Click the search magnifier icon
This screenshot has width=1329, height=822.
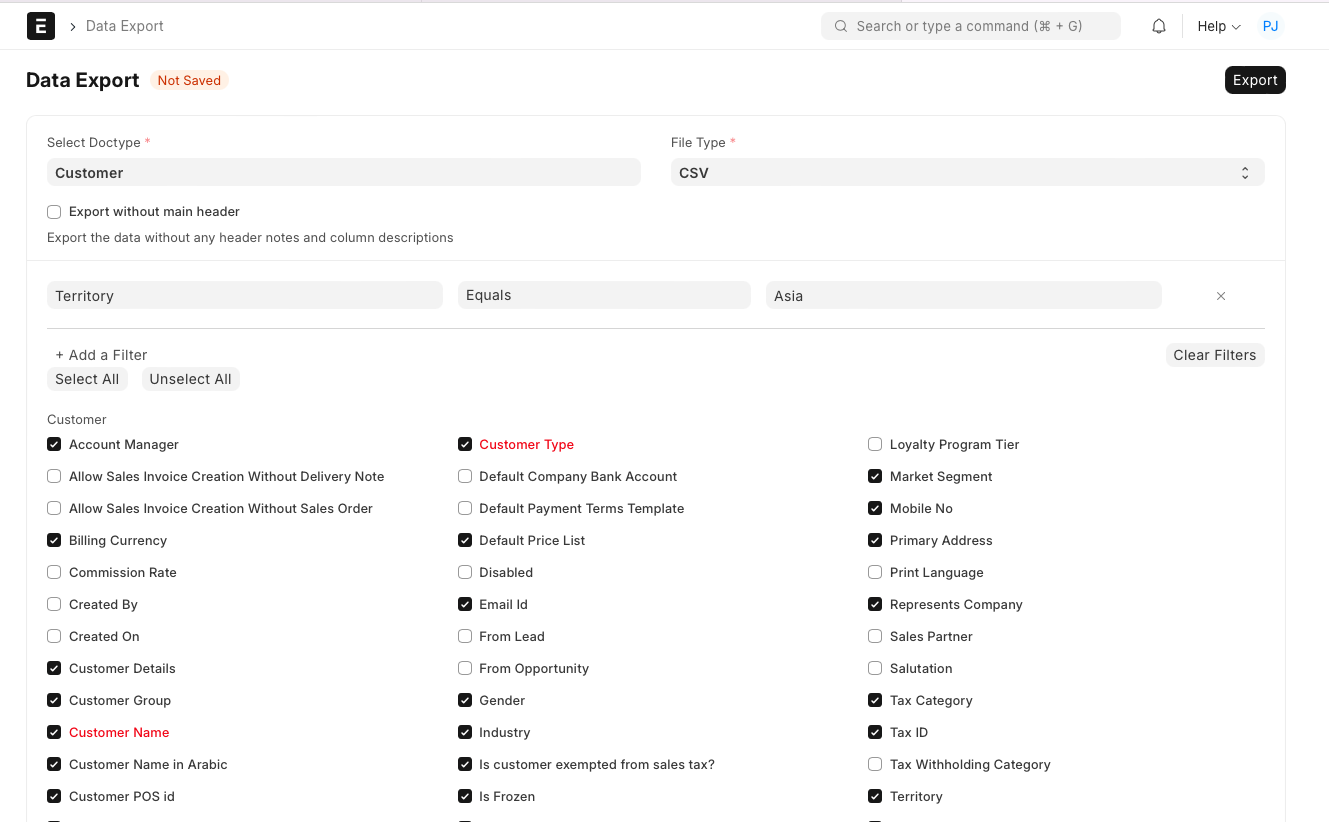(840, 26)
